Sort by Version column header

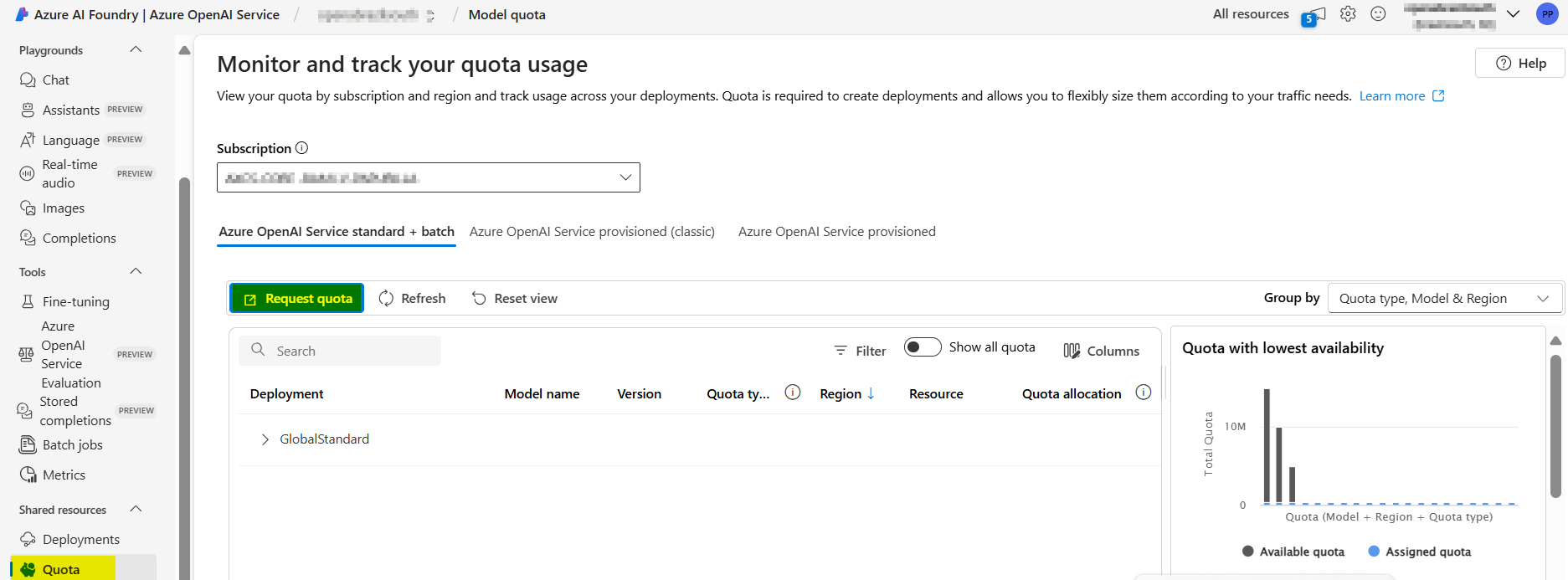point(639,394)
